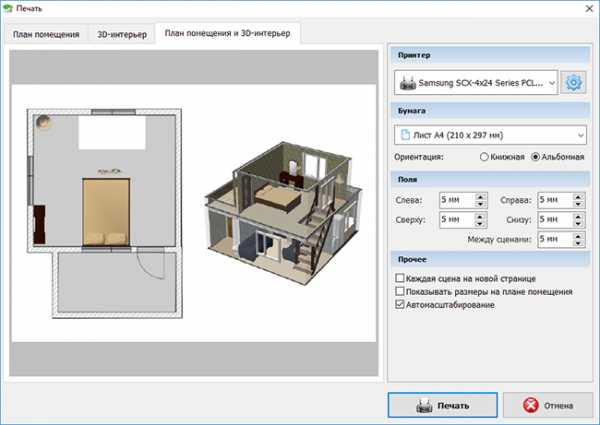Select Альбомная orientation radio button
This screenshot has height=425, width=600.
(x=536, y=157)
